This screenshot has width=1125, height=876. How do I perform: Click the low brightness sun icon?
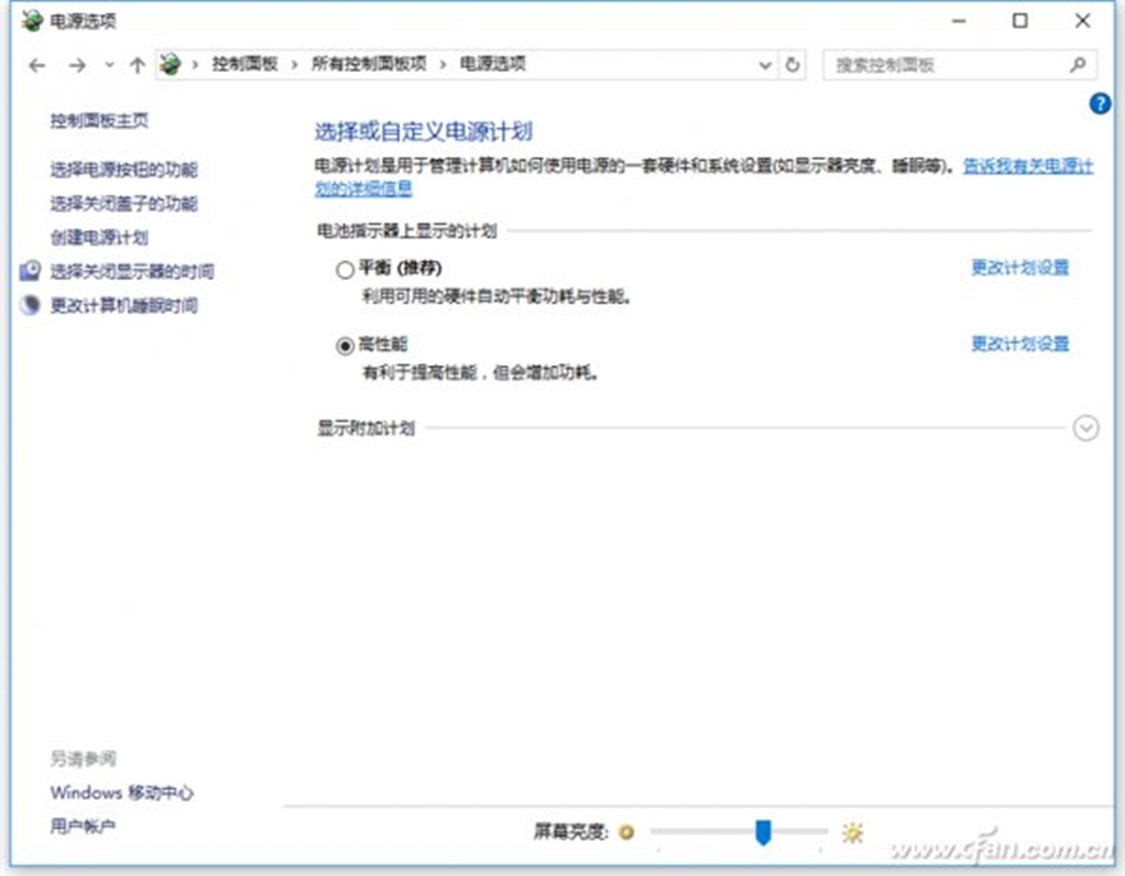[x=626, y=832]
